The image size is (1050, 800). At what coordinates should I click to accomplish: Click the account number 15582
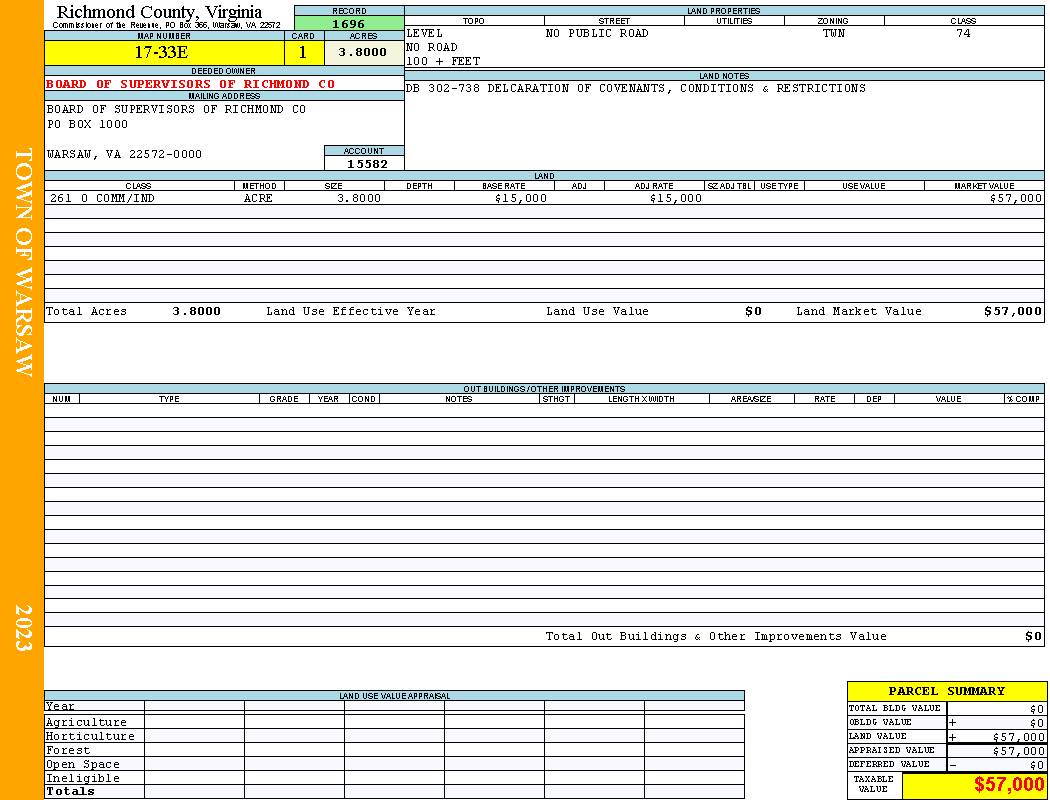[367, 164]
